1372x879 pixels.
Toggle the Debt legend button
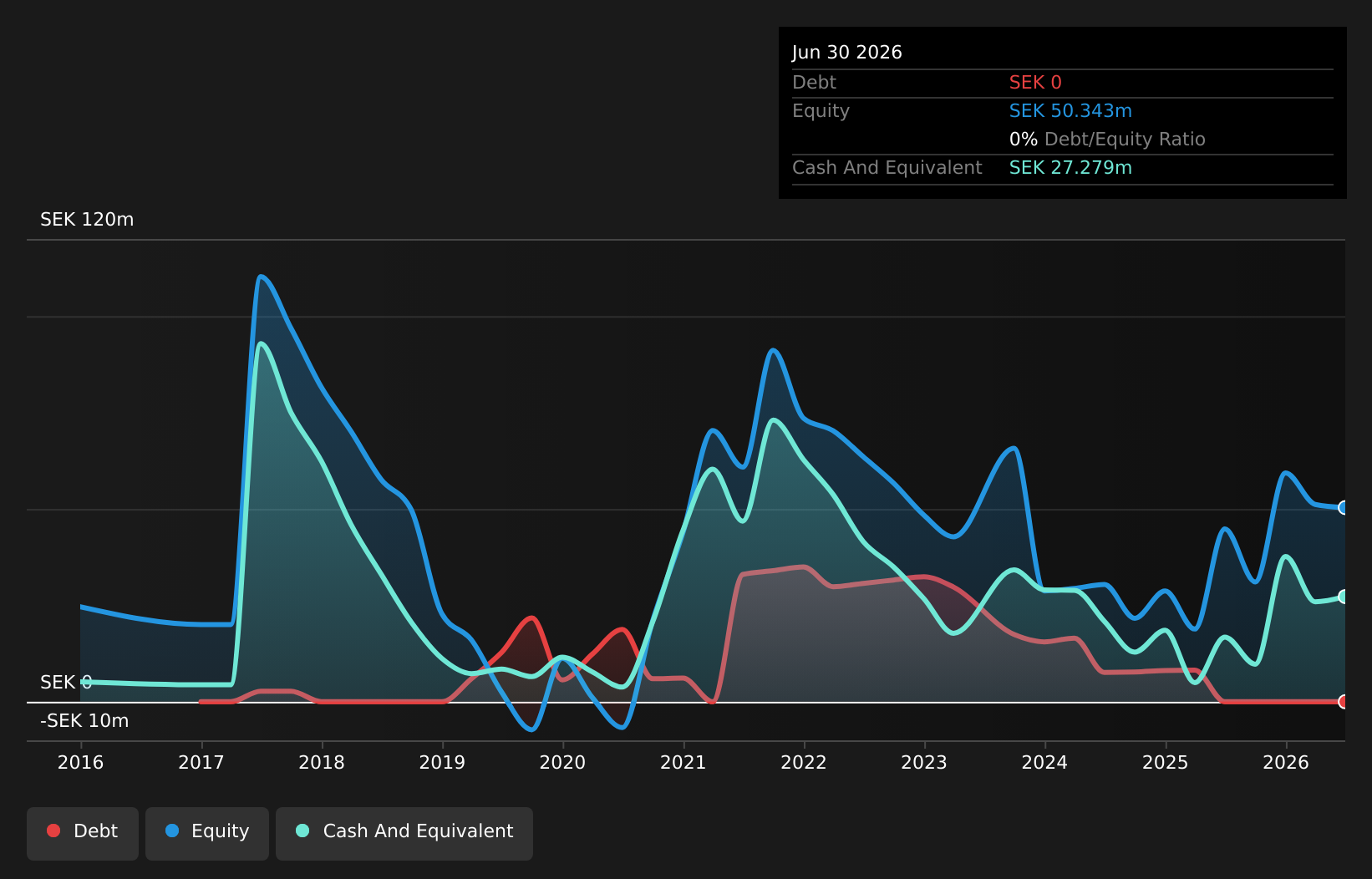pos(83,833)
